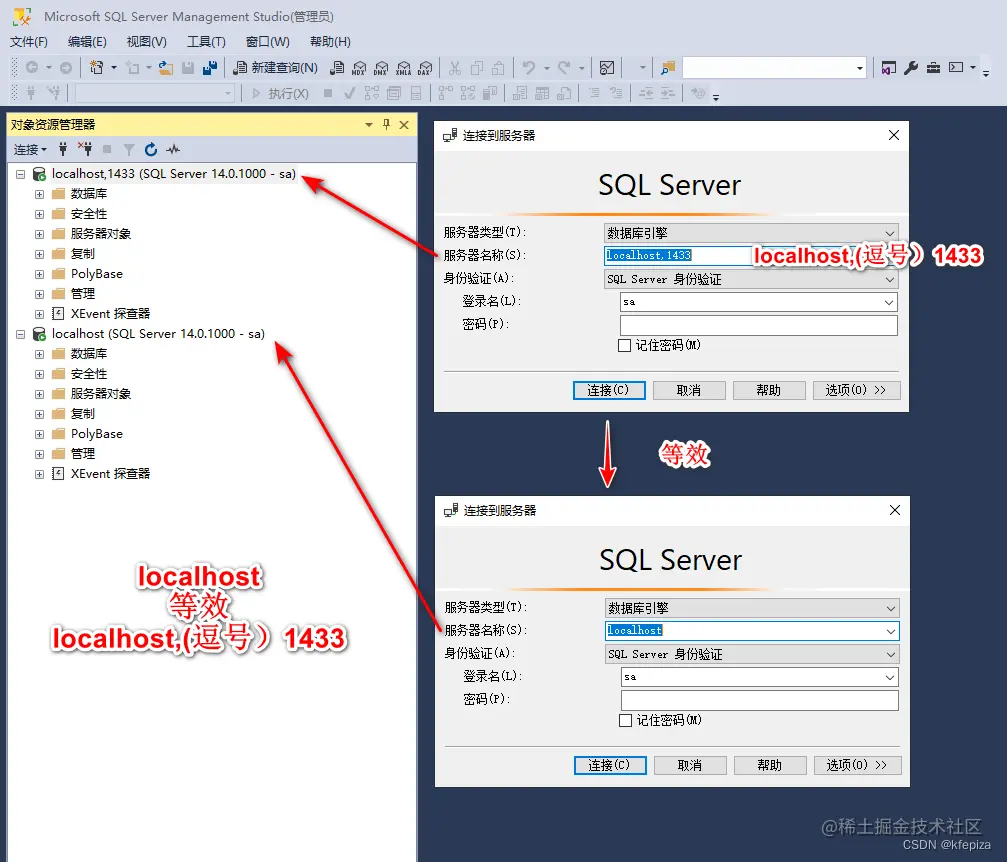This screenshot has width=1007, height=862.
Task: Open the 连接 dropdown in Object Explorer
Action: click(30, 150)
